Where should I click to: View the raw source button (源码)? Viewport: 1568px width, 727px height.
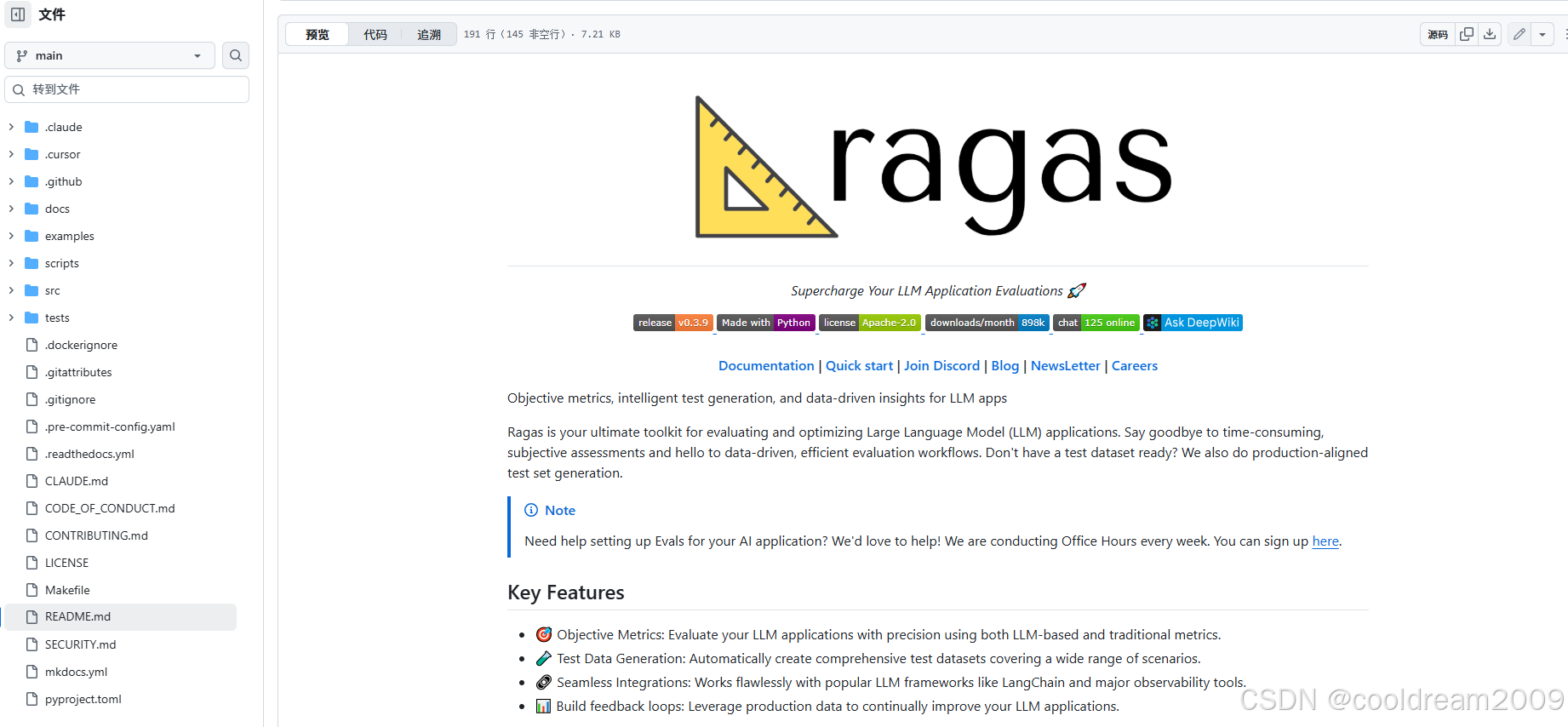(1438, 34)
